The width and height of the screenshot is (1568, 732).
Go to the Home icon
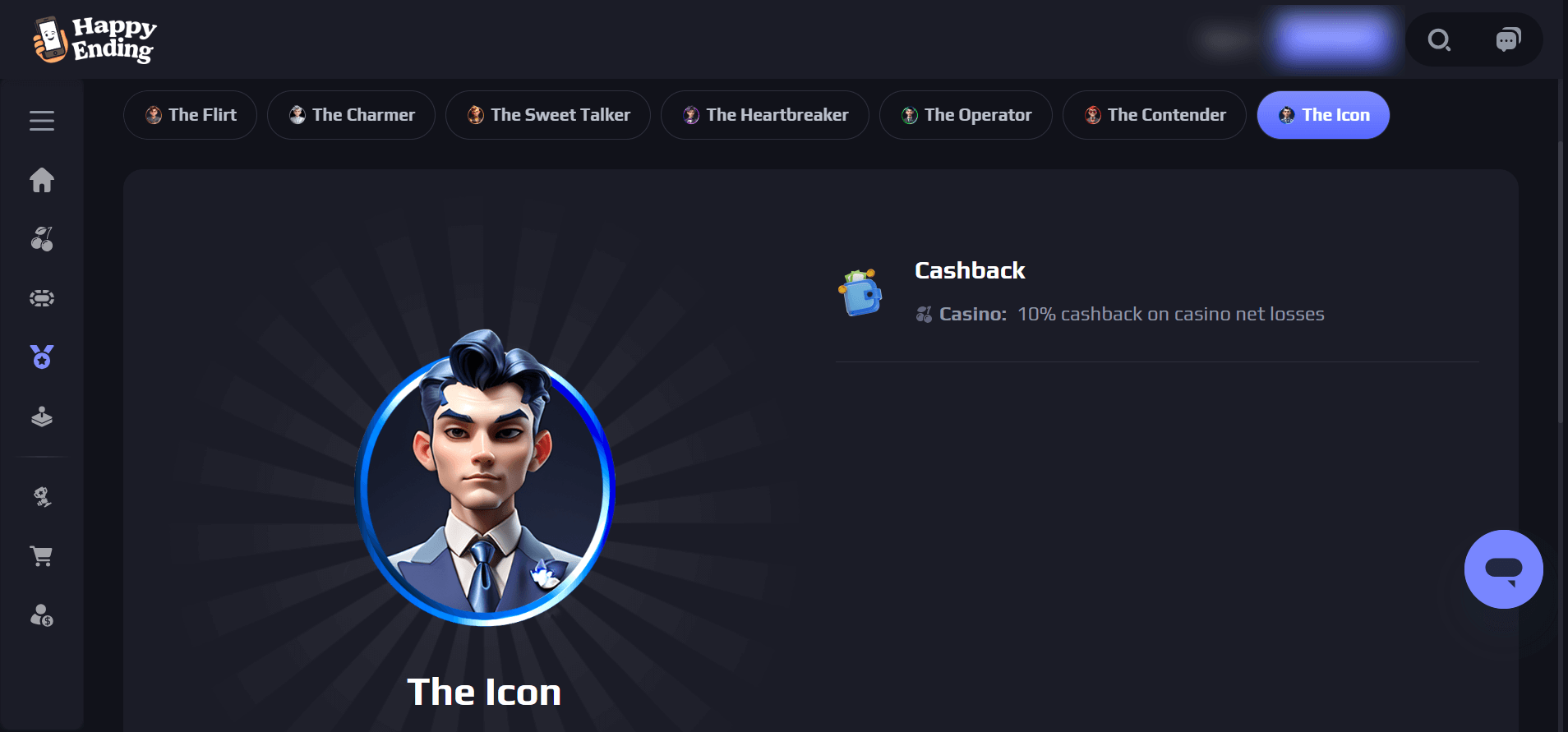42,180
